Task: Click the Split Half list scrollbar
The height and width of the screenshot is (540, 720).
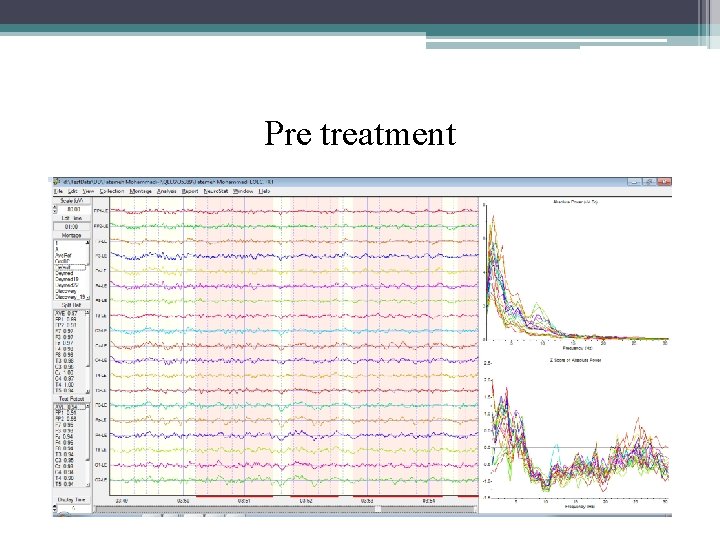Action: [x=88, y=352]
